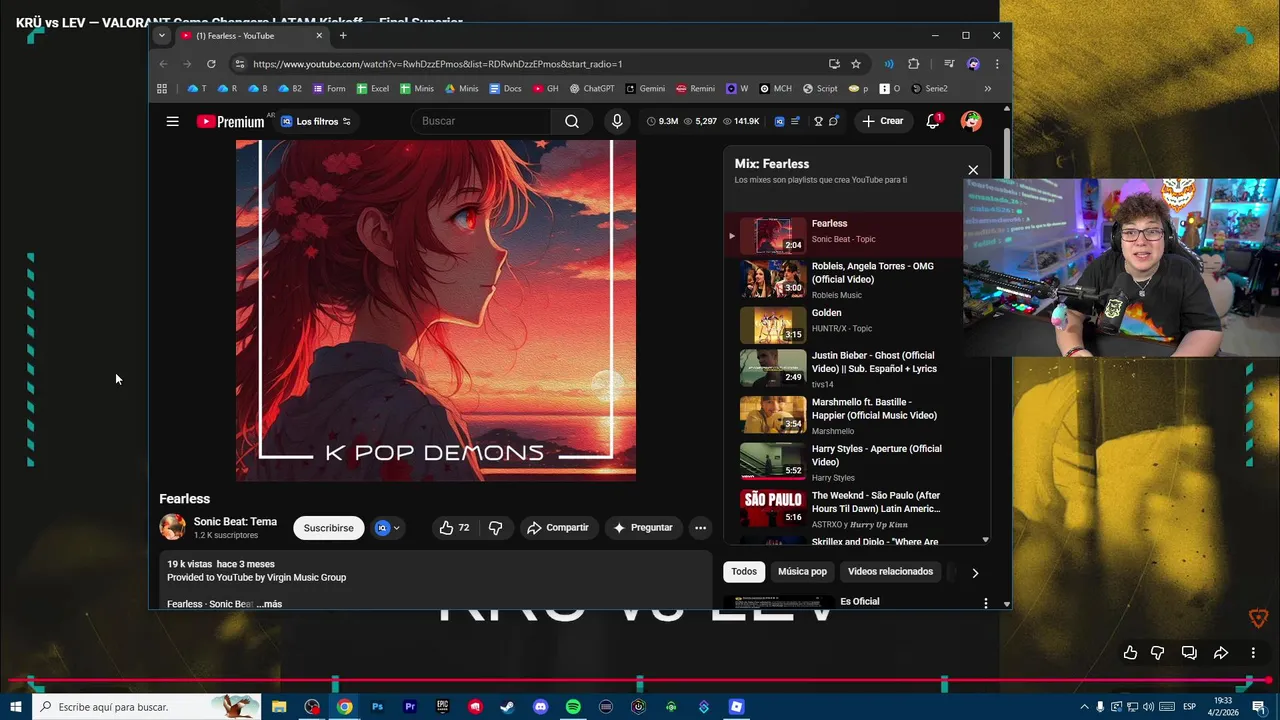Like the background video with thumbs-up icon

point(1130,653)
